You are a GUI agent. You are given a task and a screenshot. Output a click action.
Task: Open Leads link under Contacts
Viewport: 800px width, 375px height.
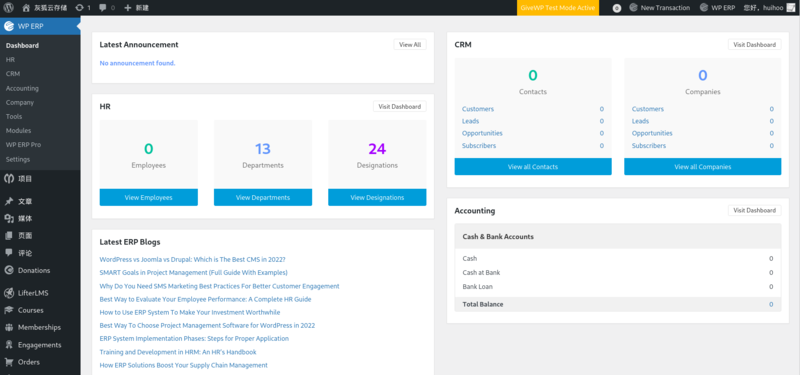(x=470, y=121)
